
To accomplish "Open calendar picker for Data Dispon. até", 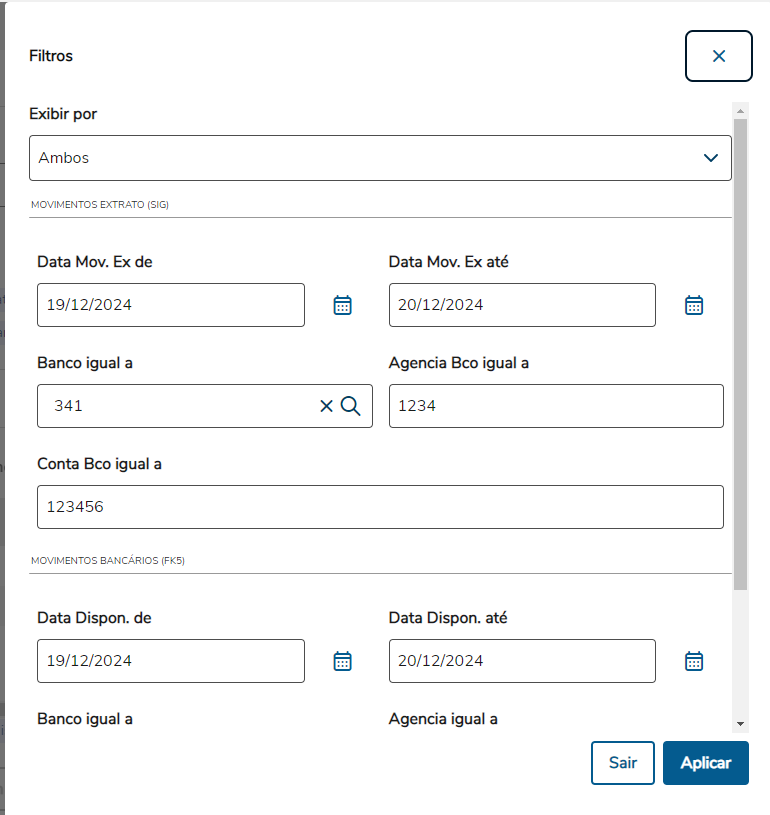I will [x=694, y=661].
